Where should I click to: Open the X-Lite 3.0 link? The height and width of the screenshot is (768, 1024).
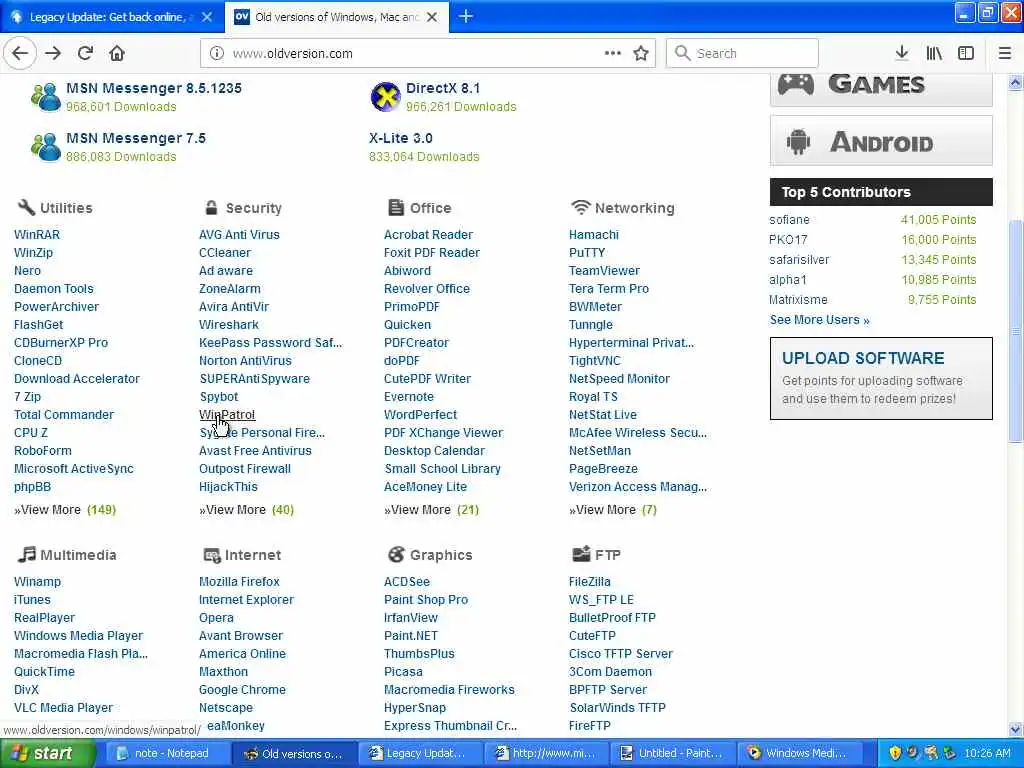point(400,138)
